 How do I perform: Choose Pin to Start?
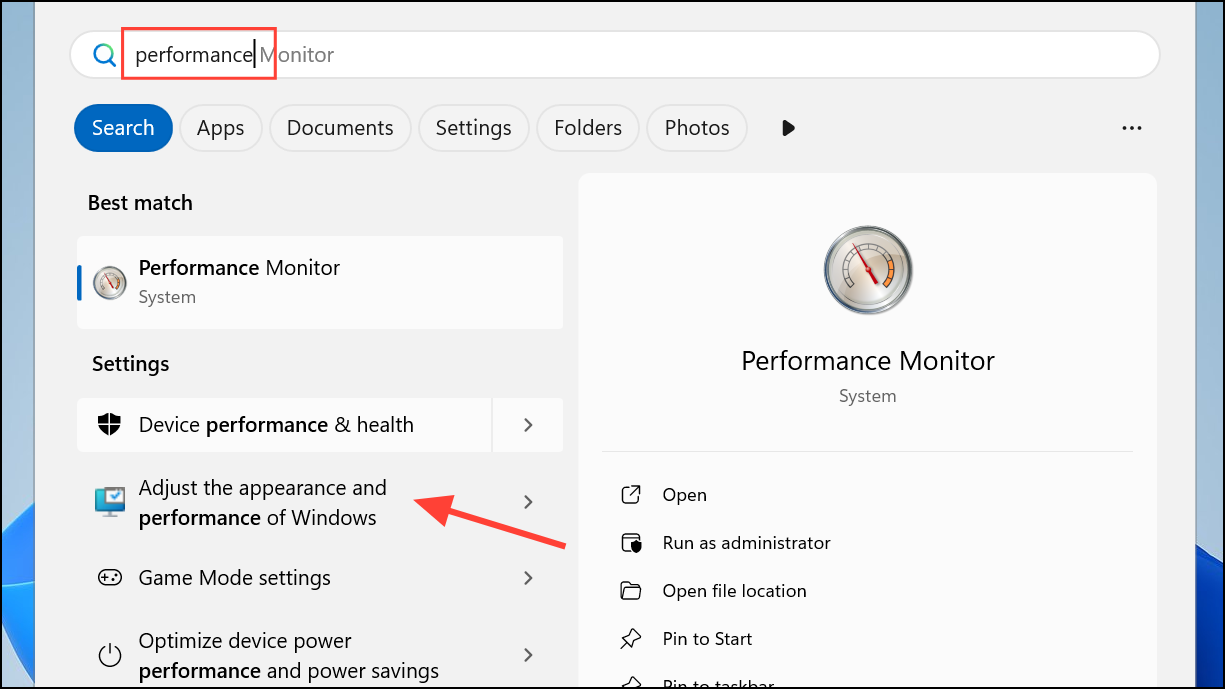coord(707,639)
